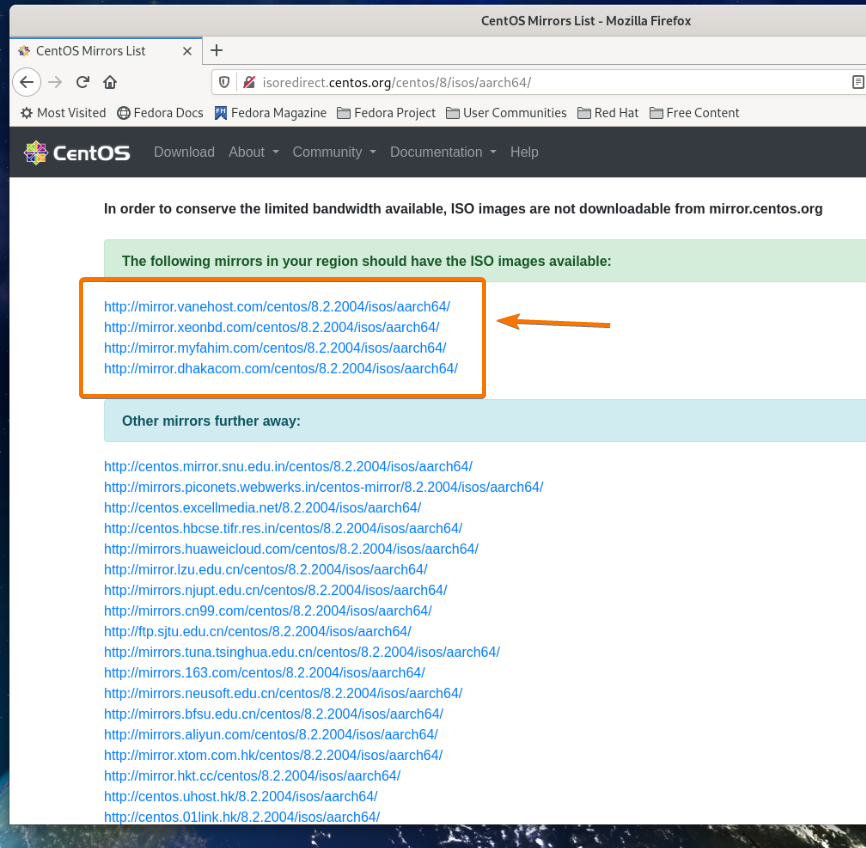
Task: Open mirrors.bfsu.edu.cn mirror link
Action: [273, 714]
